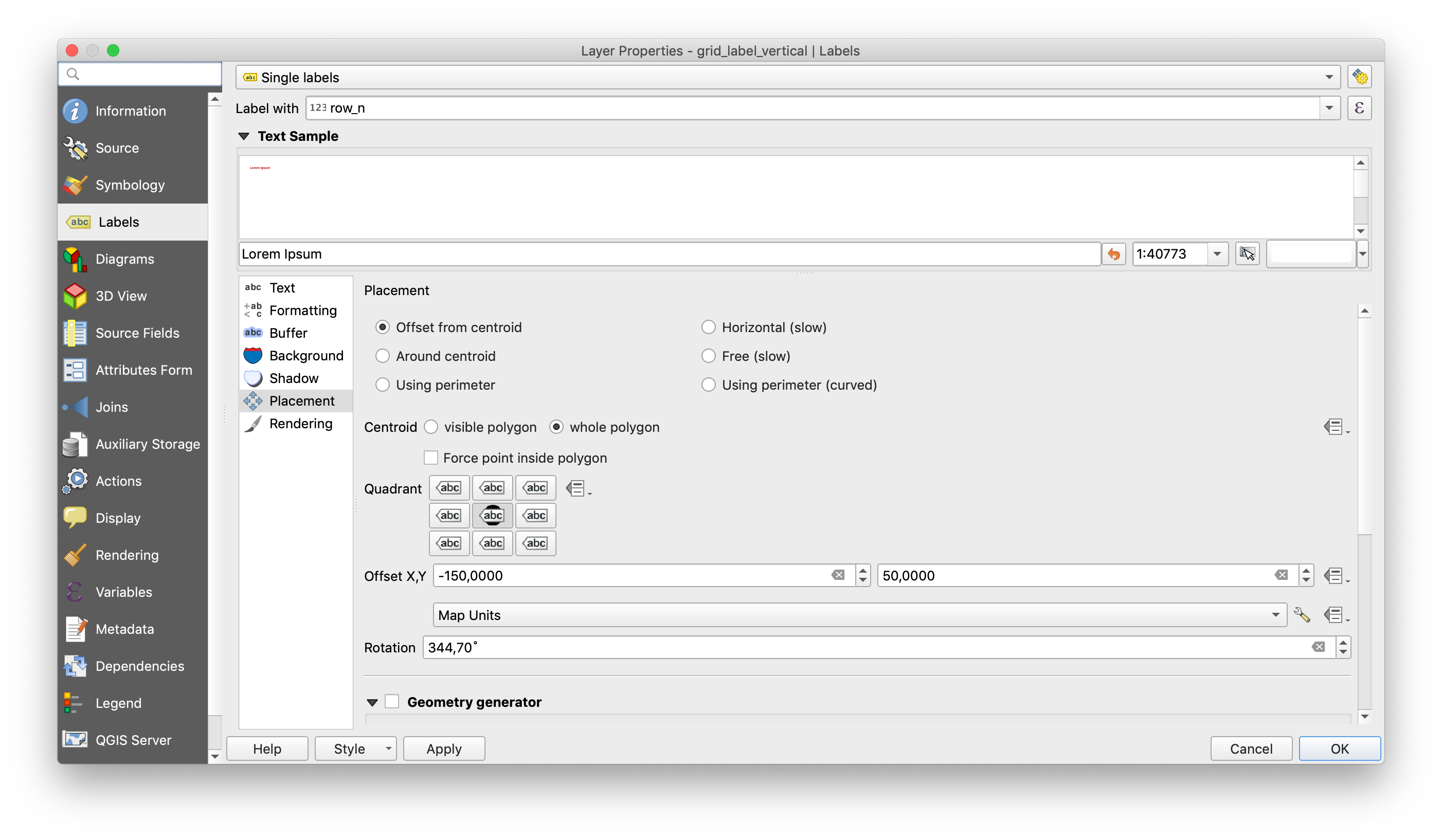The image size is (1442, 840).
Task: Open the Single labels mode dropdown
Action: tap(1330, 77)
